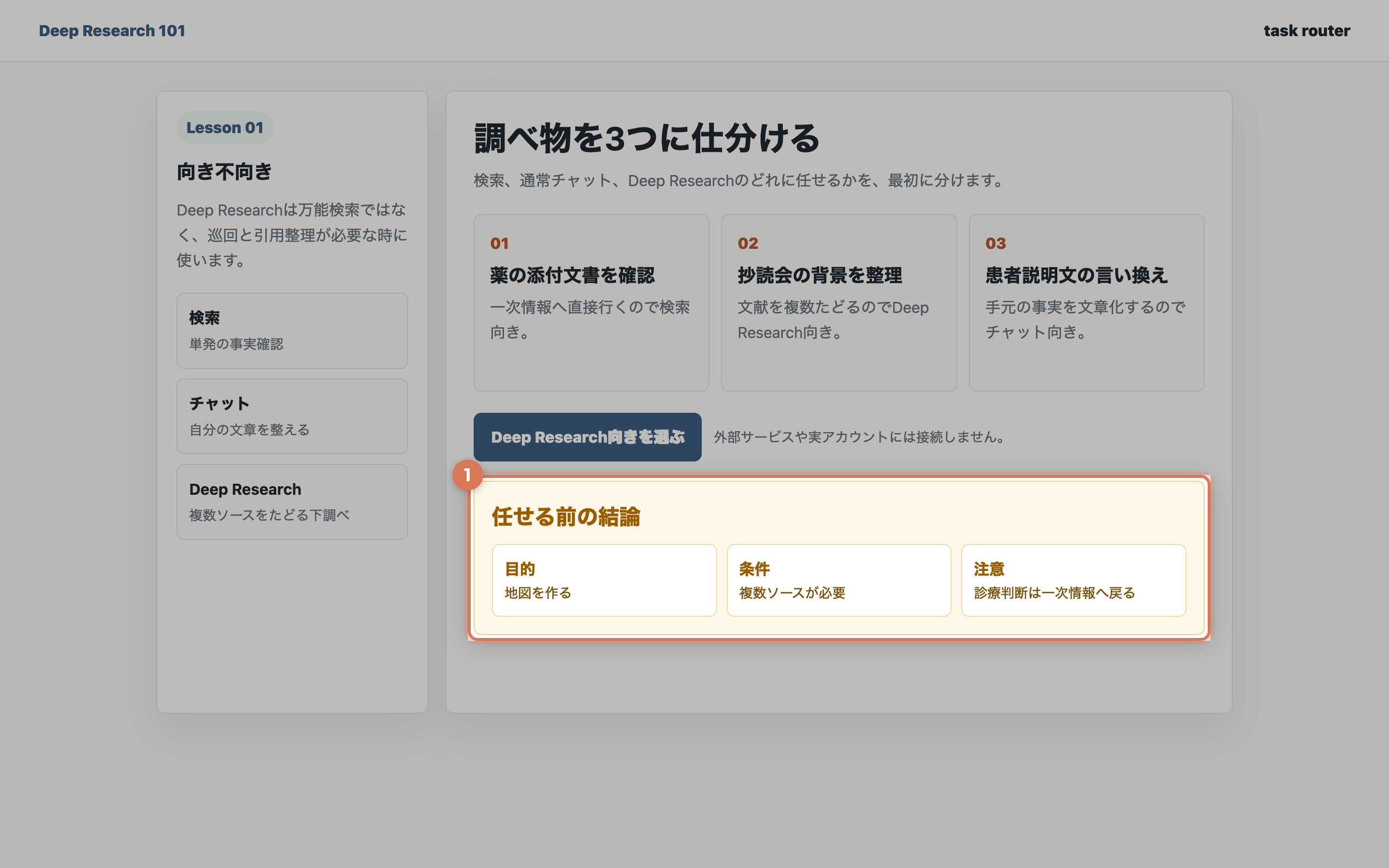This screenshot has width=1389, height=868.
Task: Click the 調べ物を3つに仕分ける main heading
Action: [x=647, y=138]
